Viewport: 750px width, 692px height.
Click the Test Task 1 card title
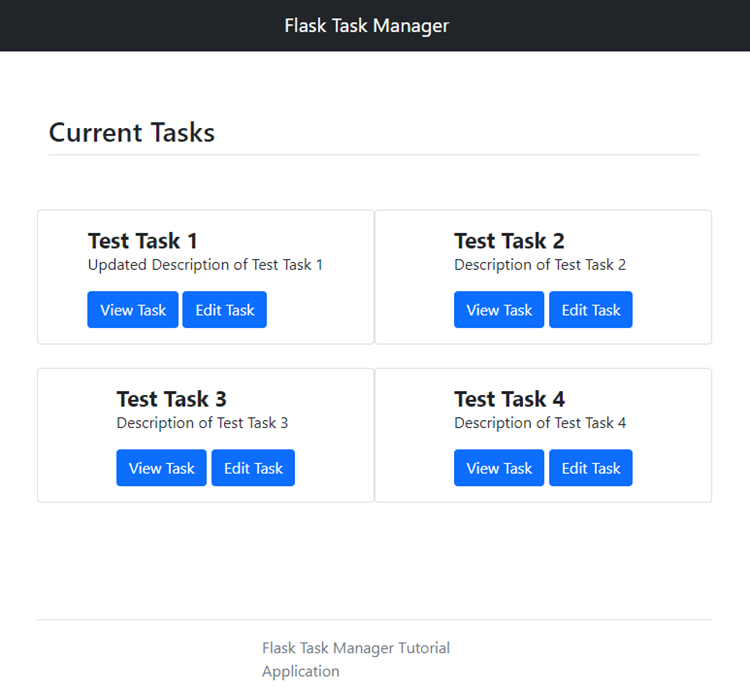pos(143,241)
